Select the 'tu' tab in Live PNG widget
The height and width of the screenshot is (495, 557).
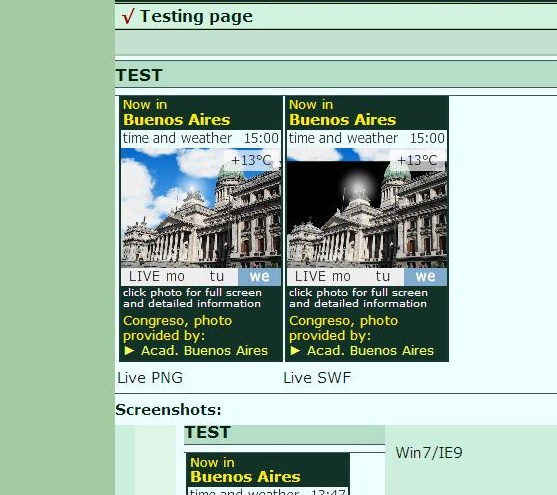click(217, 276)
